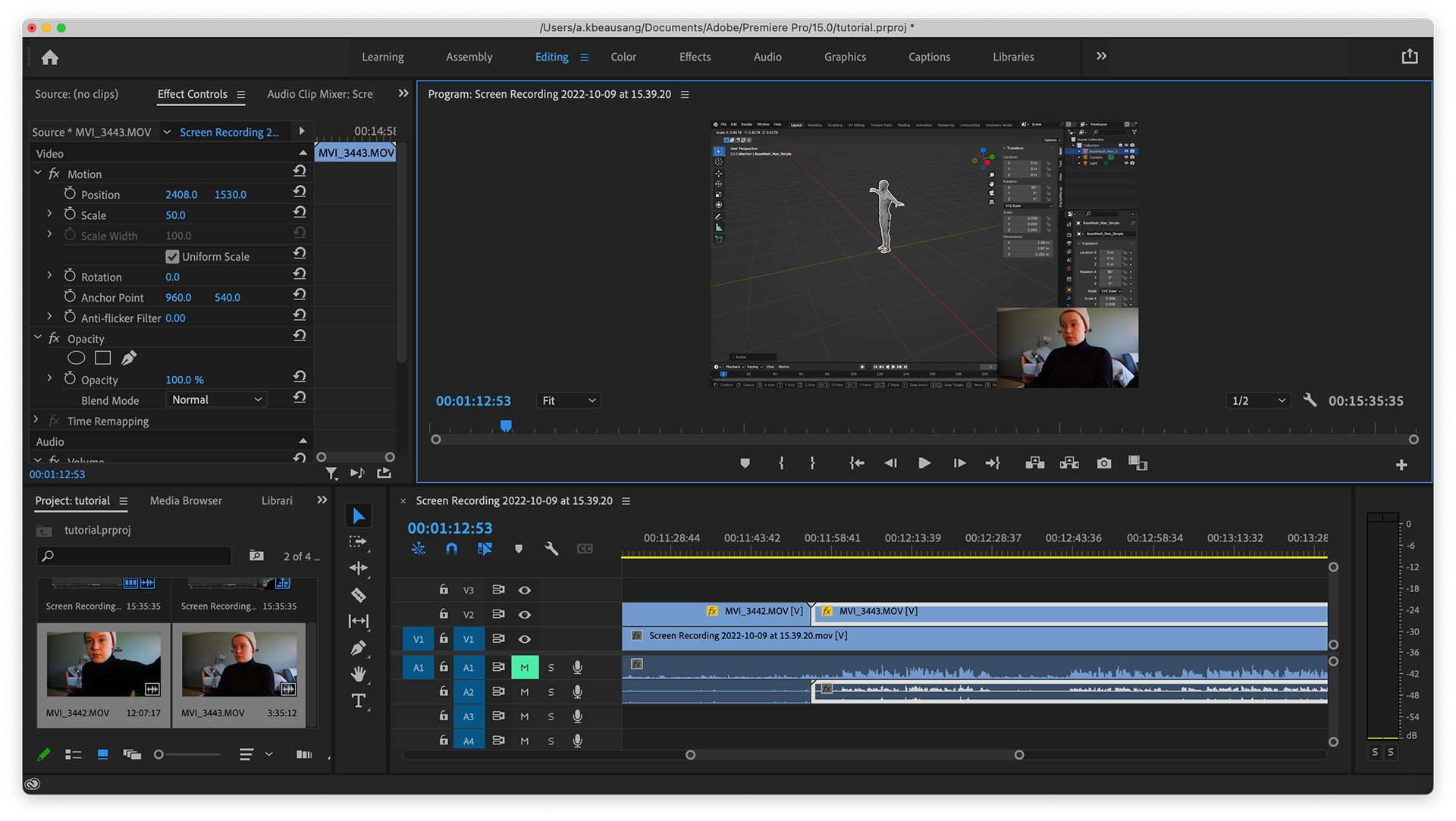
Task: Step back one frame
Action: [890, 463]
